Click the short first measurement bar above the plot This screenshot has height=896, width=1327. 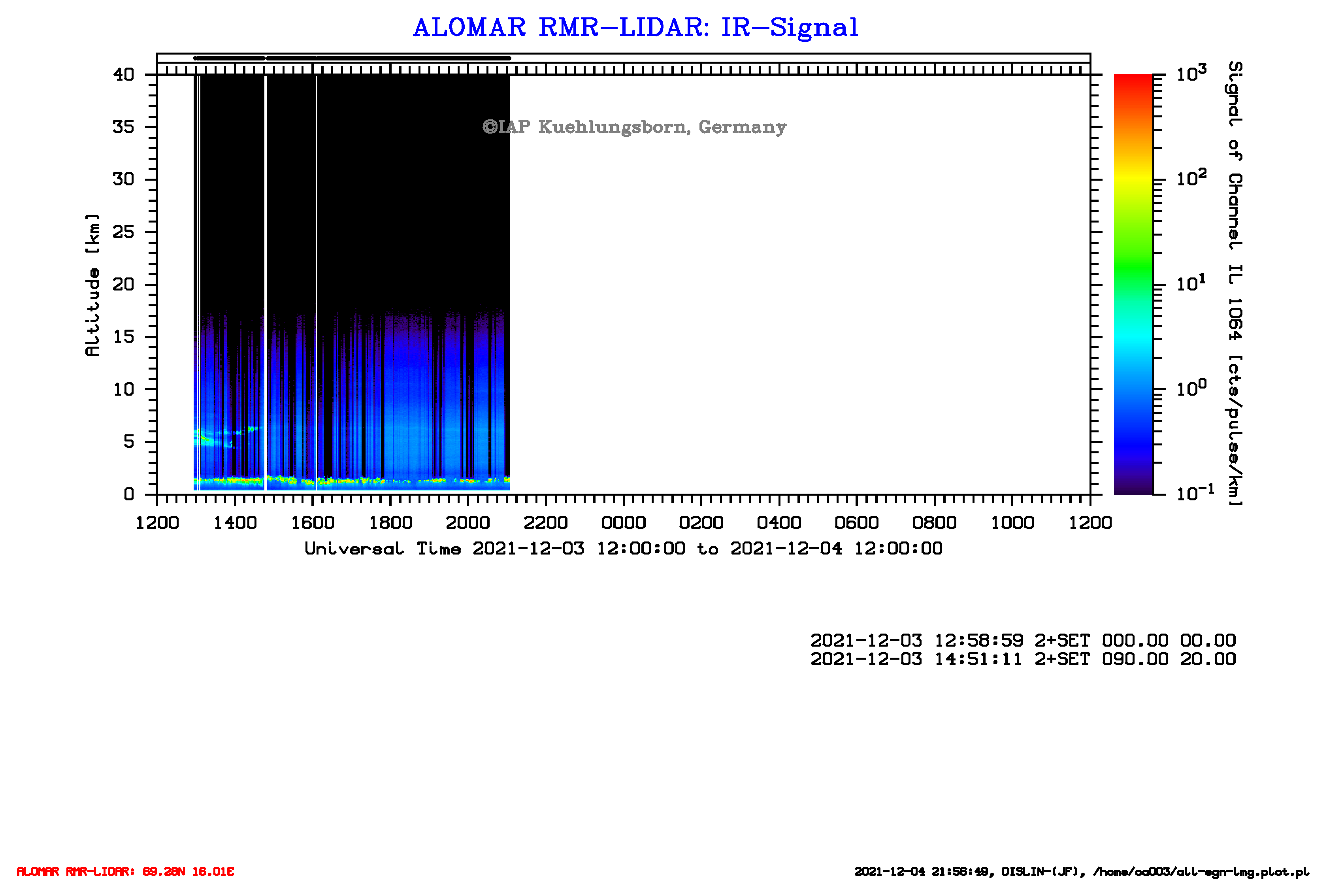(230, 58)
